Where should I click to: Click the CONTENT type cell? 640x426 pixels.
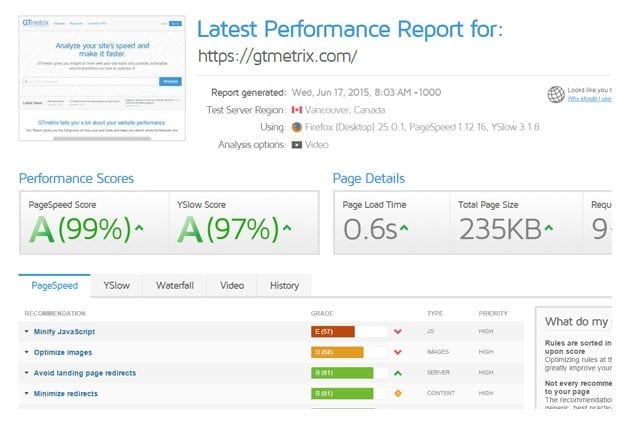tap(441, 393)
